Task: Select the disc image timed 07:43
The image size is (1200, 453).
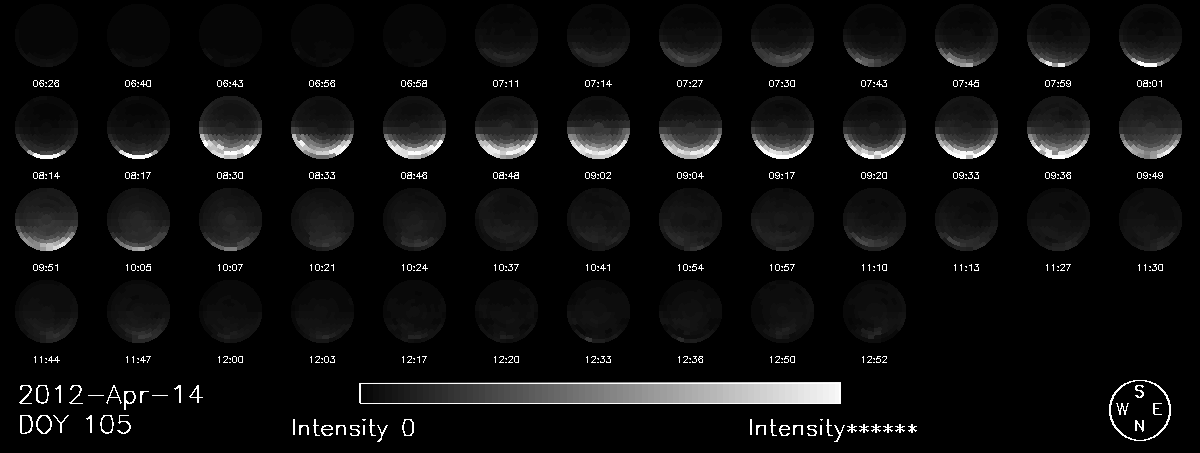Action: pos(875,37)
